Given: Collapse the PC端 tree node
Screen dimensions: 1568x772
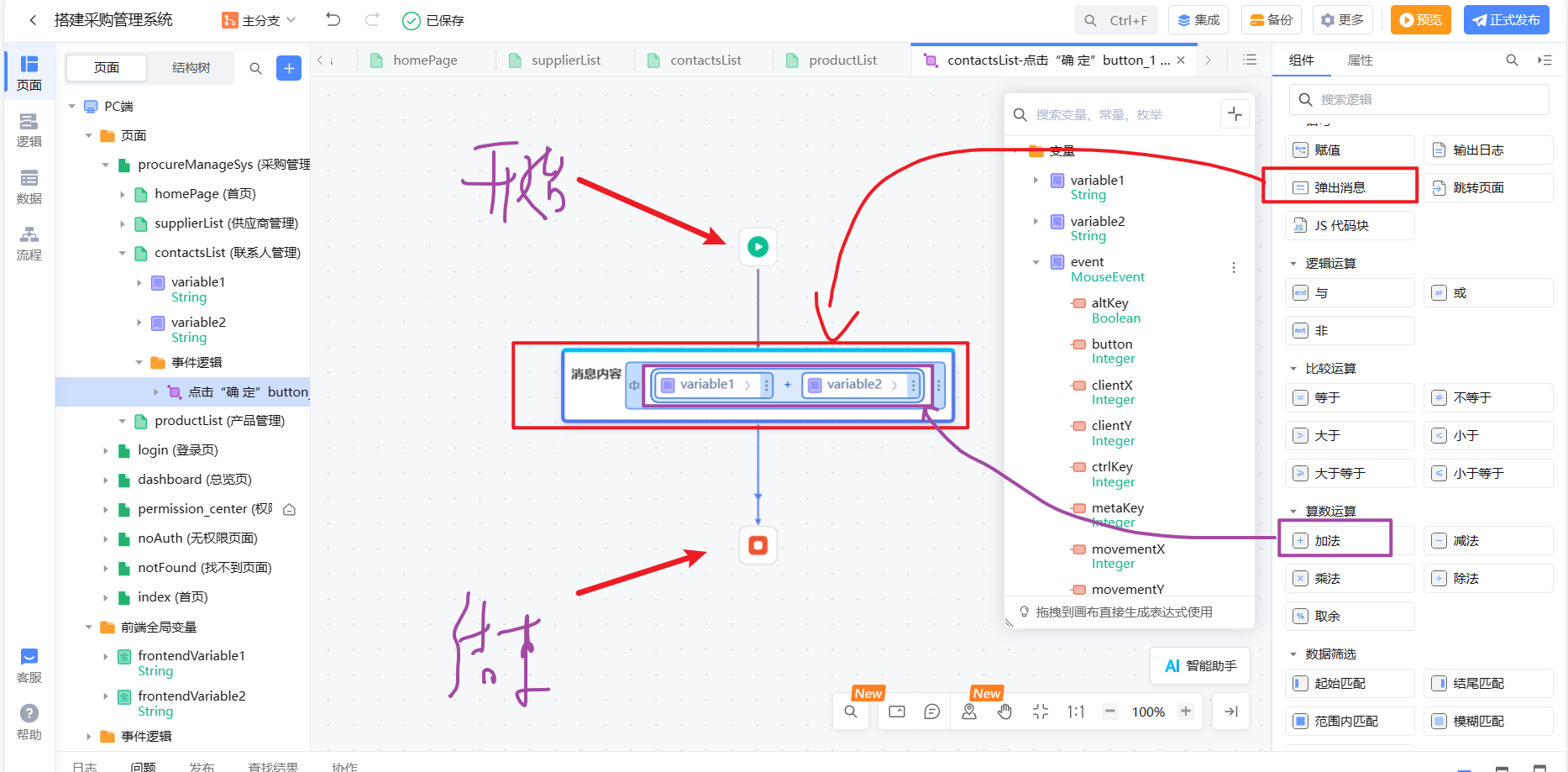Looking at the screenshot, I should (x=72, y=107).
